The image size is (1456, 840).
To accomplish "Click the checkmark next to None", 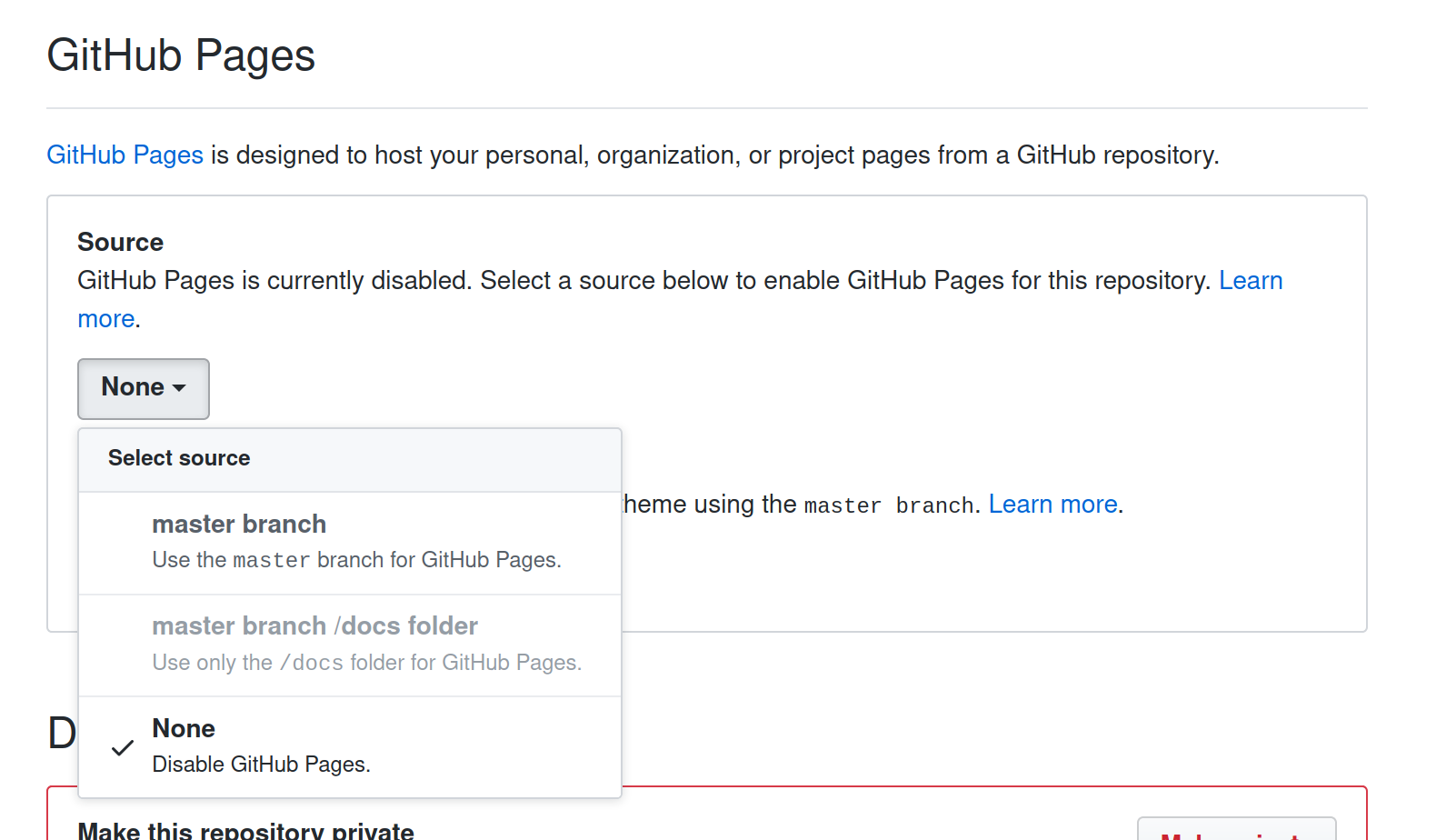I will coord(123,748).
